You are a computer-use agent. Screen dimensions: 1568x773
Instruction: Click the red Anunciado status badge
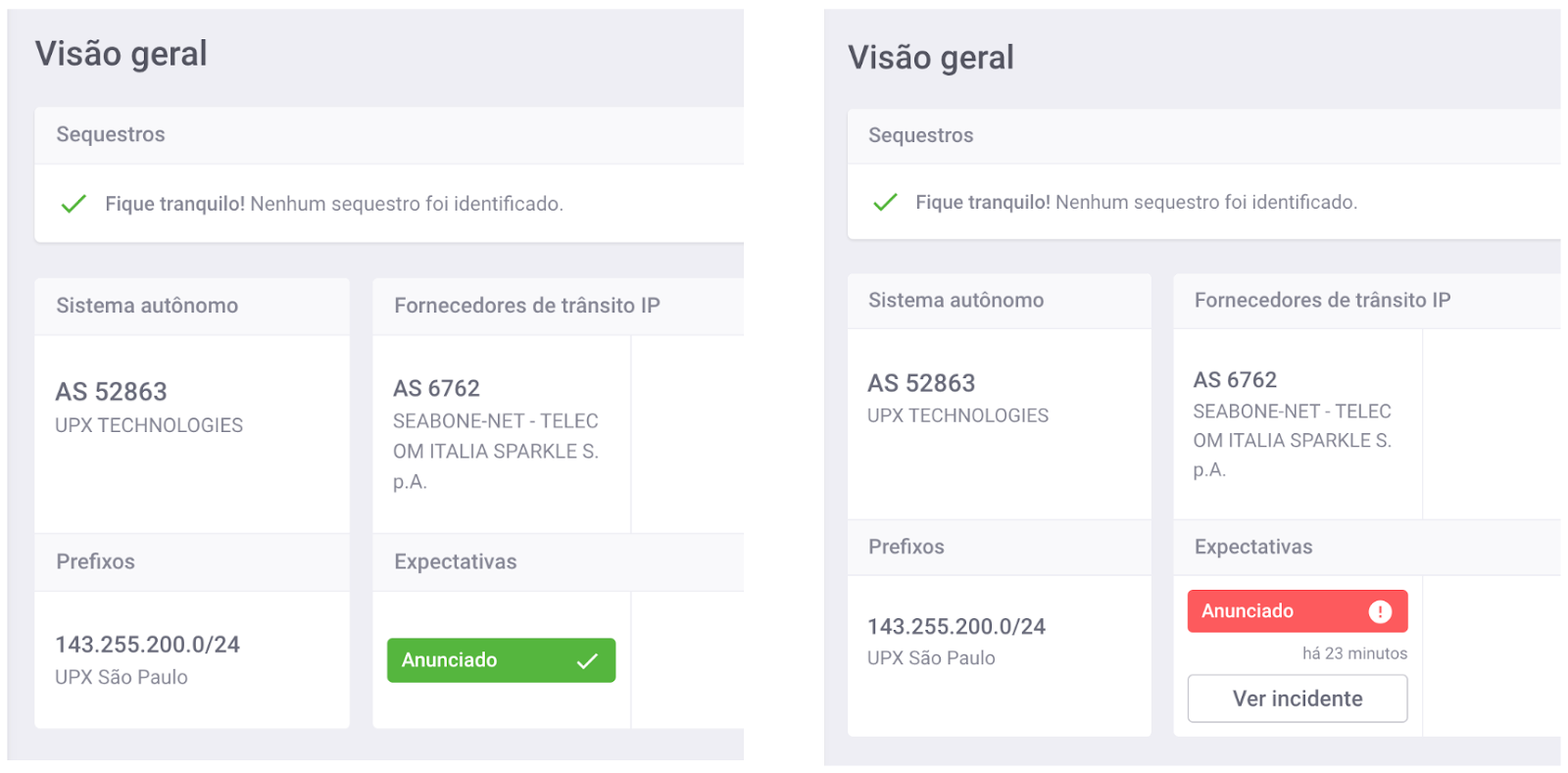click(1298, 611)
